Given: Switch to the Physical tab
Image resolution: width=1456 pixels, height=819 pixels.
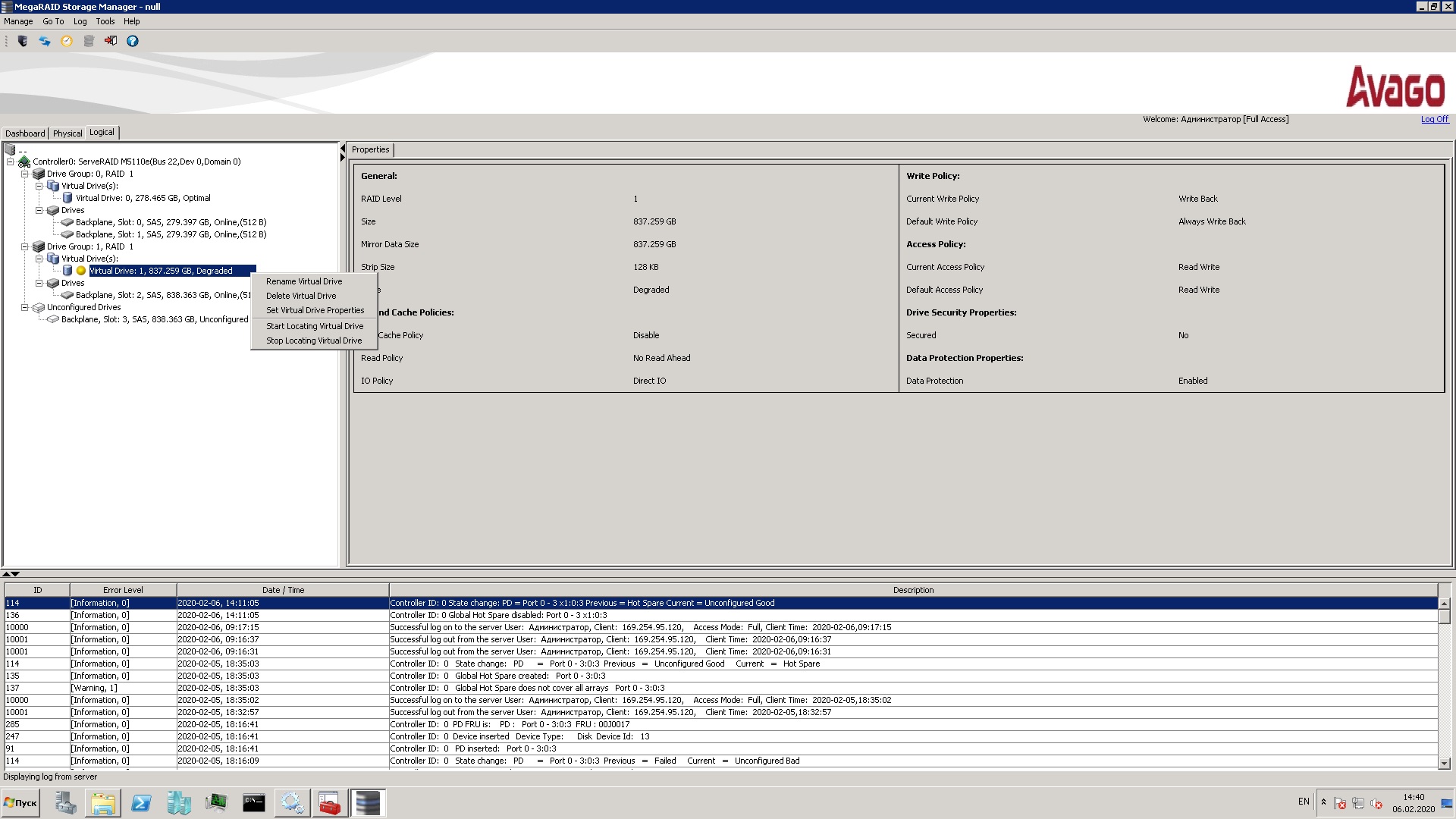Looking at the screenshot, I should [67, 133].
